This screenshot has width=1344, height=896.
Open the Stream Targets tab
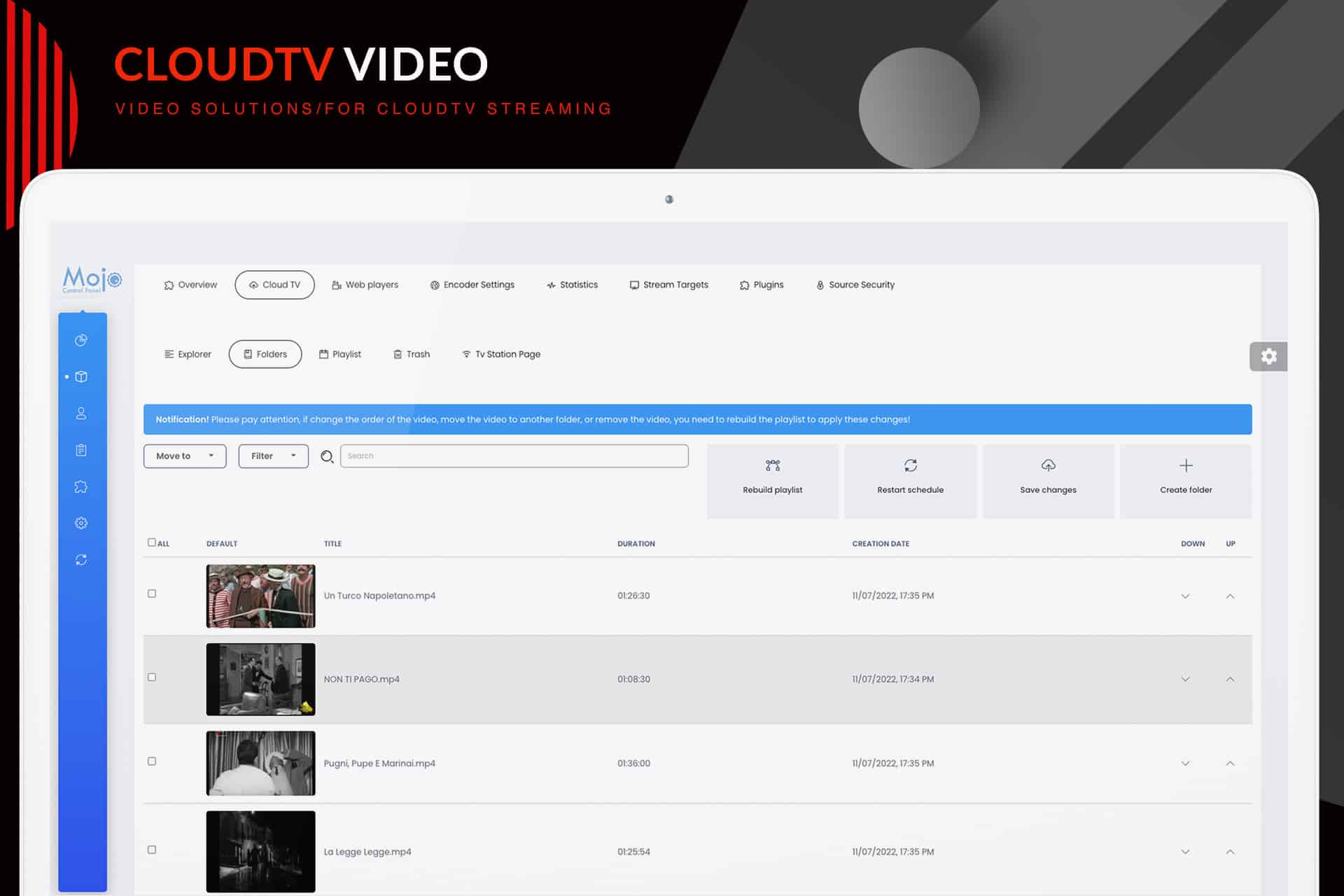(x=668, y=285)
